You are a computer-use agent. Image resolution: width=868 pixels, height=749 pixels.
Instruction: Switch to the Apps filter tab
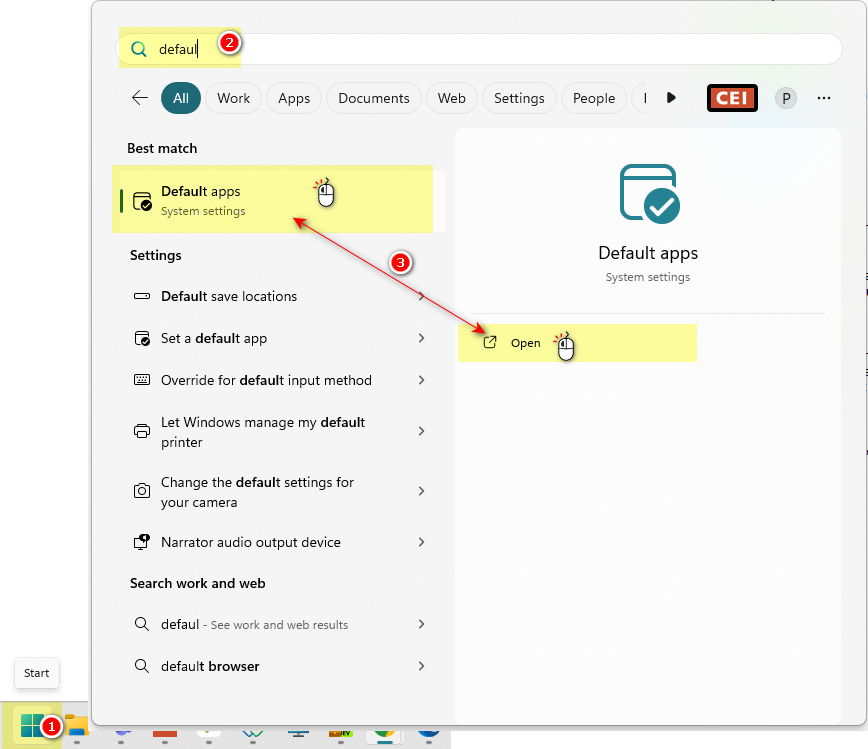[294, 98]
